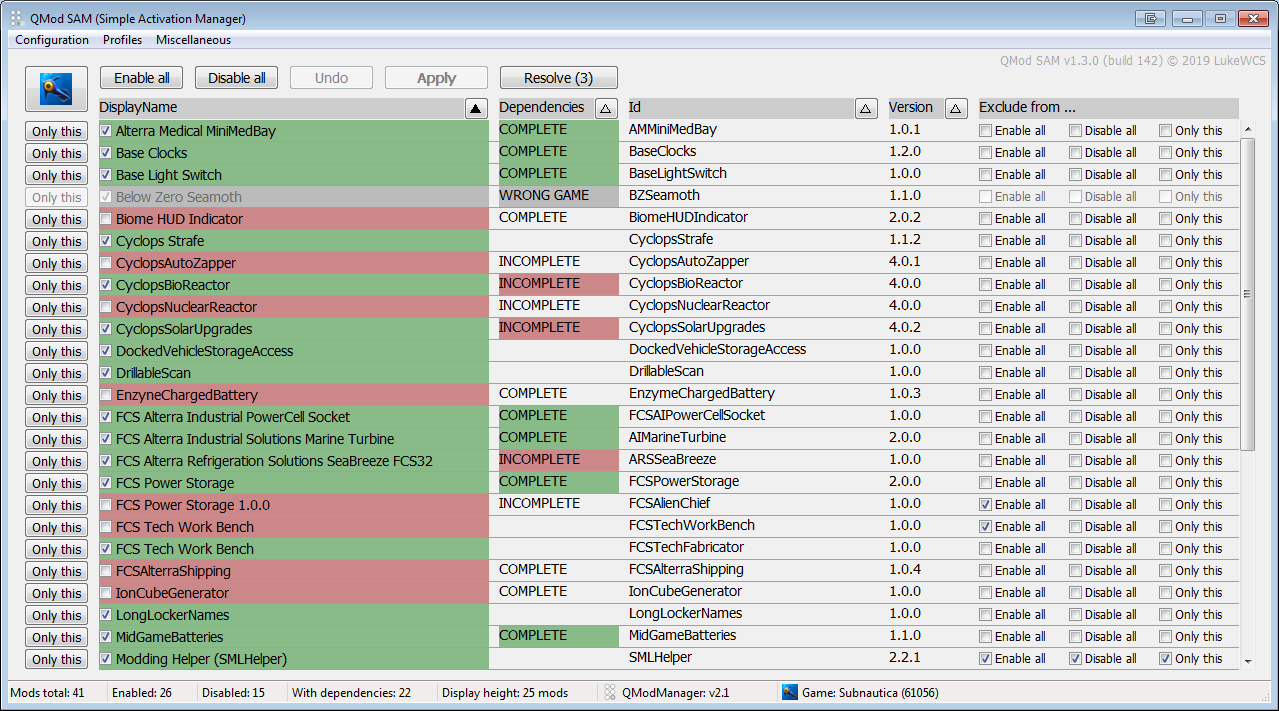
Task: Click the Disable all button
Action: (x=236, y=78)
